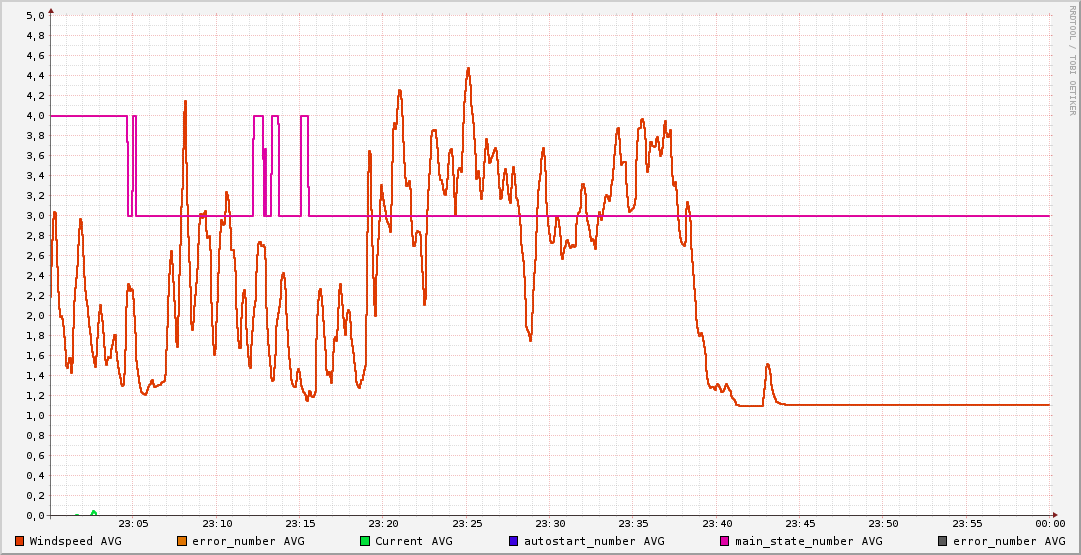Screen dimensions: 1081x555
Task: Click the 00:00 time axis label
Action: (1050, 523)
